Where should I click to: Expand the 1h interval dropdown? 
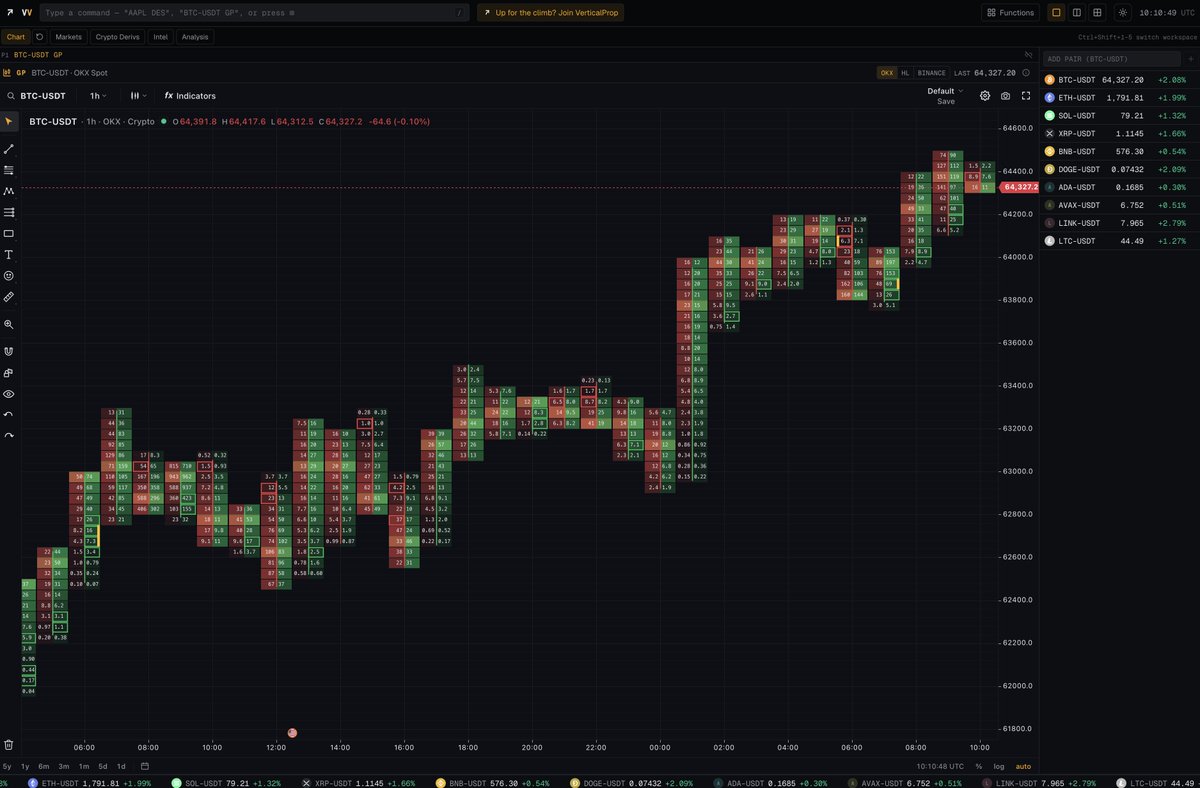coord(98,96)
